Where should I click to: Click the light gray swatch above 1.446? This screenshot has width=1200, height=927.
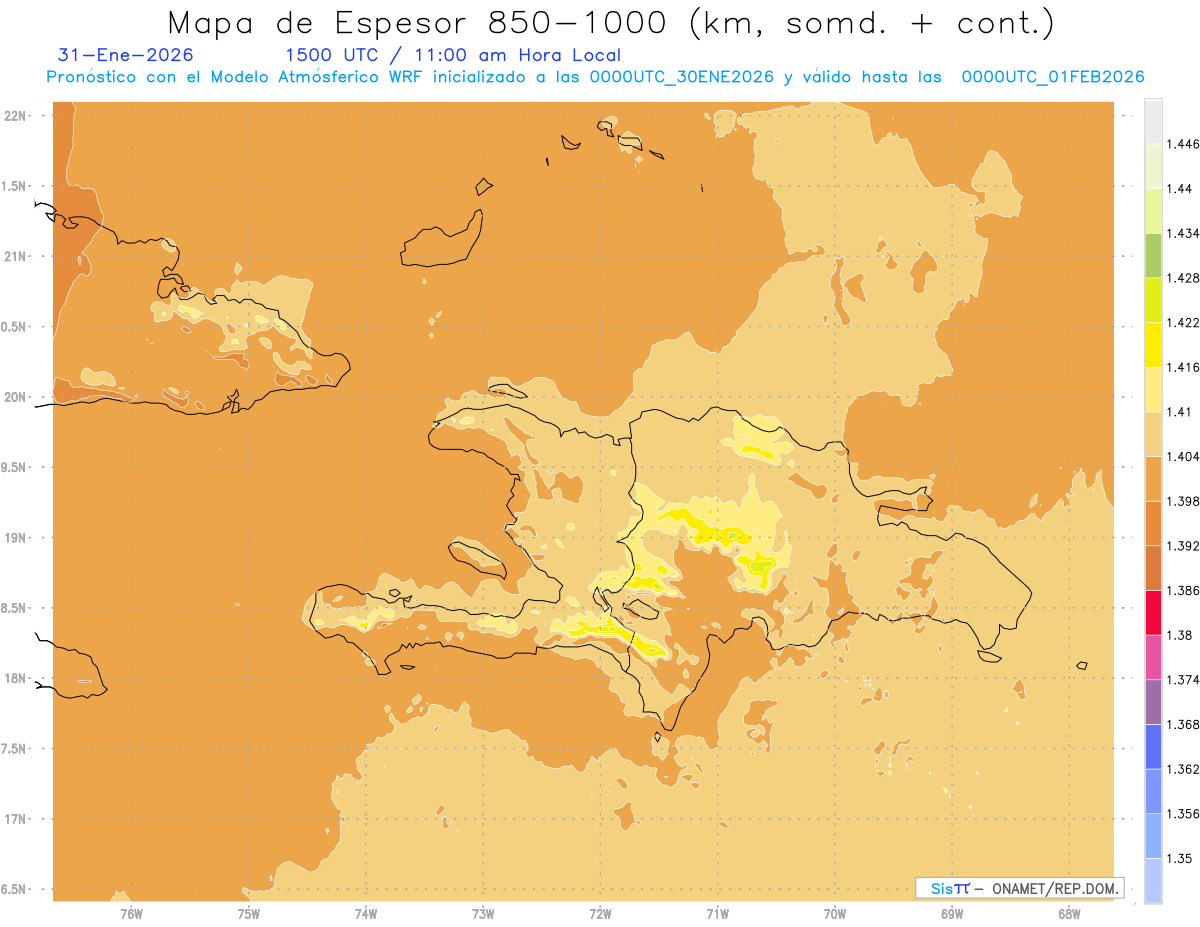tap(1153, 121)
